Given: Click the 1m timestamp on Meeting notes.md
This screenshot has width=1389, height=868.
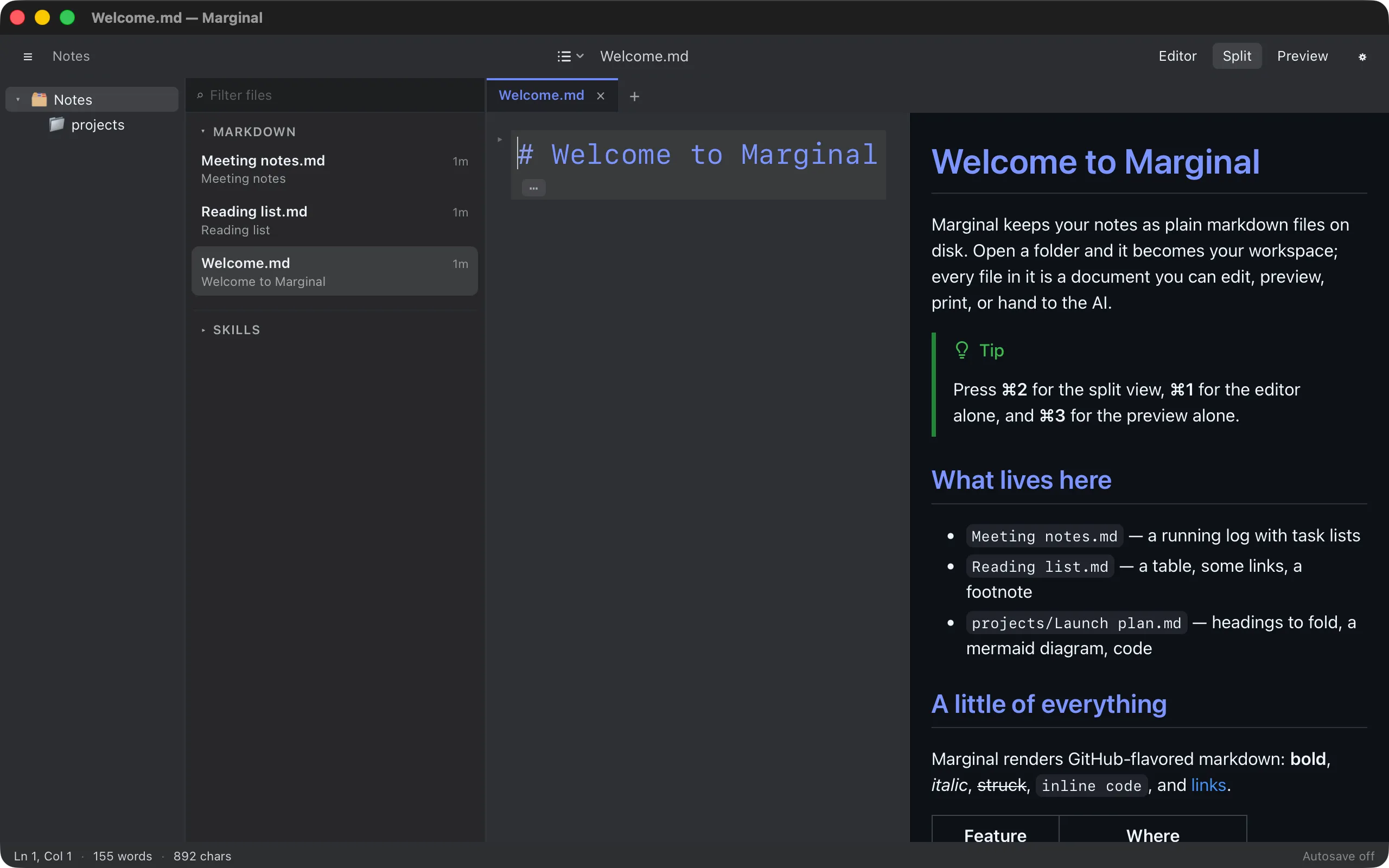Looking at the screenshot, I should click(x=460, y=161).
